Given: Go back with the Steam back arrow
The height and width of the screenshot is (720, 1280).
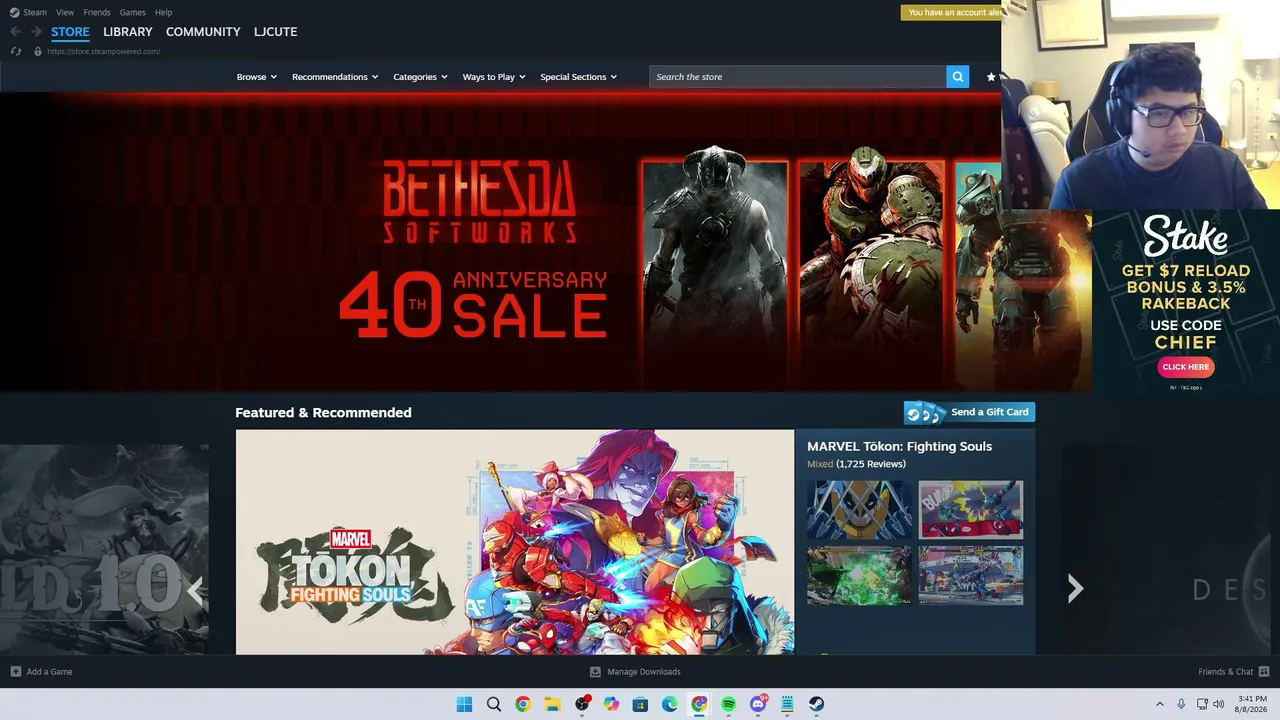Looking at the screenshot, I should [15, 32].
